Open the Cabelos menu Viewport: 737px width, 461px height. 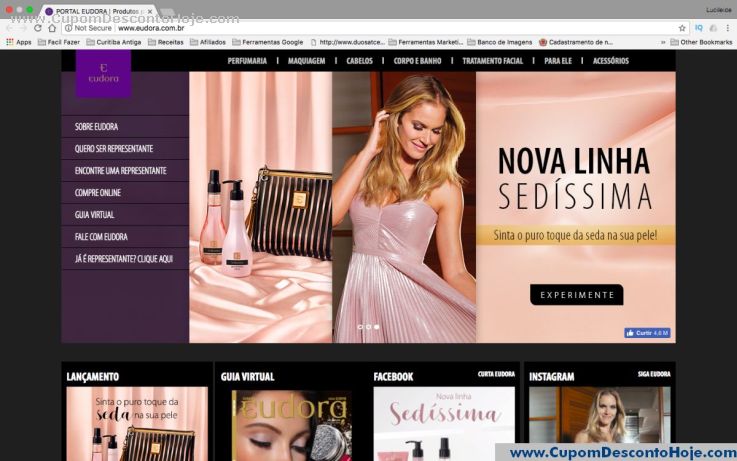point(360,61)
